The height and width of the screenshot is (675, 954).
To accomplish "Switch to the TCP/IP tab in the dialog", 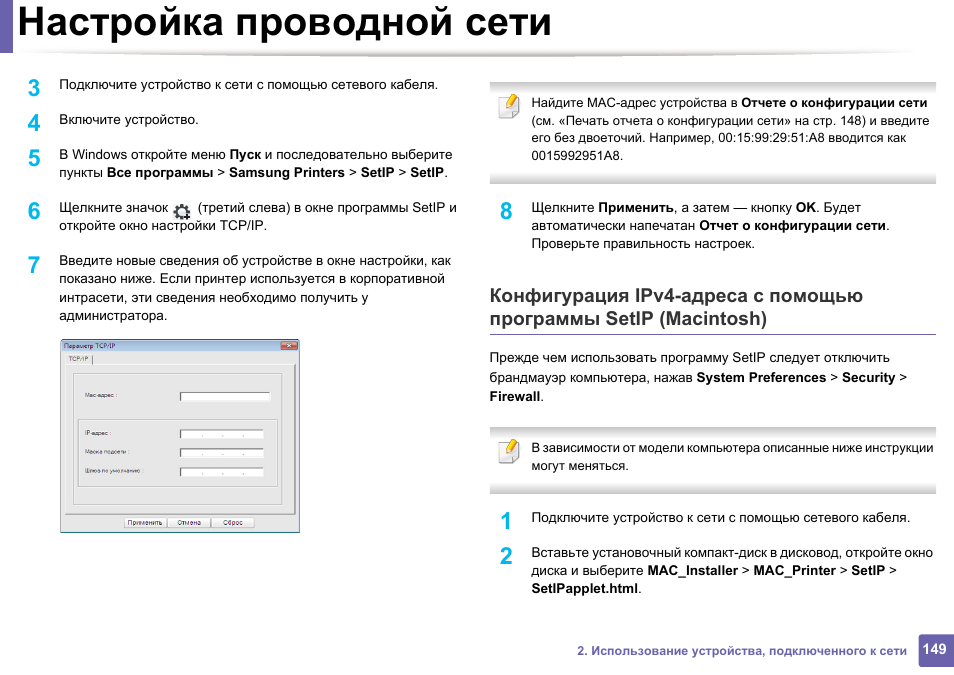I will pos(79,358).
